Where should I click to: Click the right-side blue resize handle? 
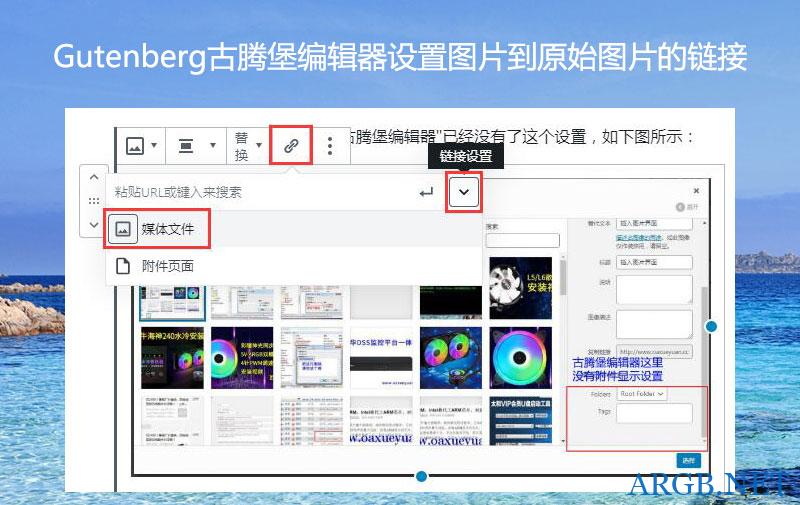[x=711, y=326]
